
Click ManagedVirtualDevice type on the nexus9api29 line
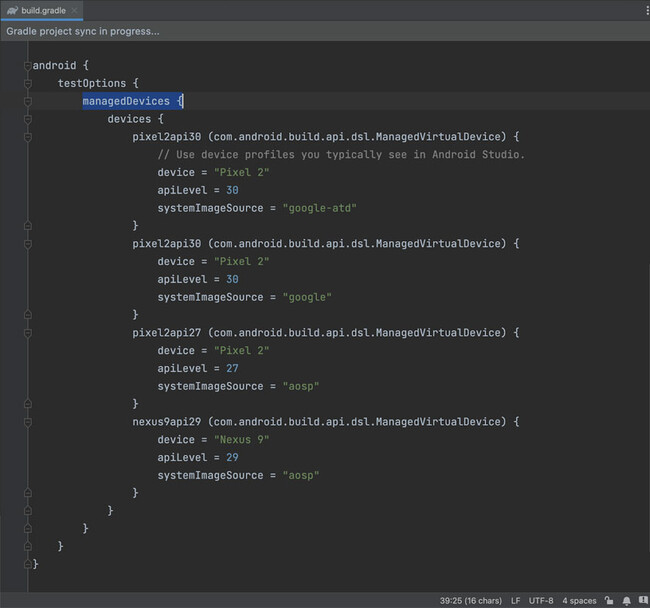(439, 422)
